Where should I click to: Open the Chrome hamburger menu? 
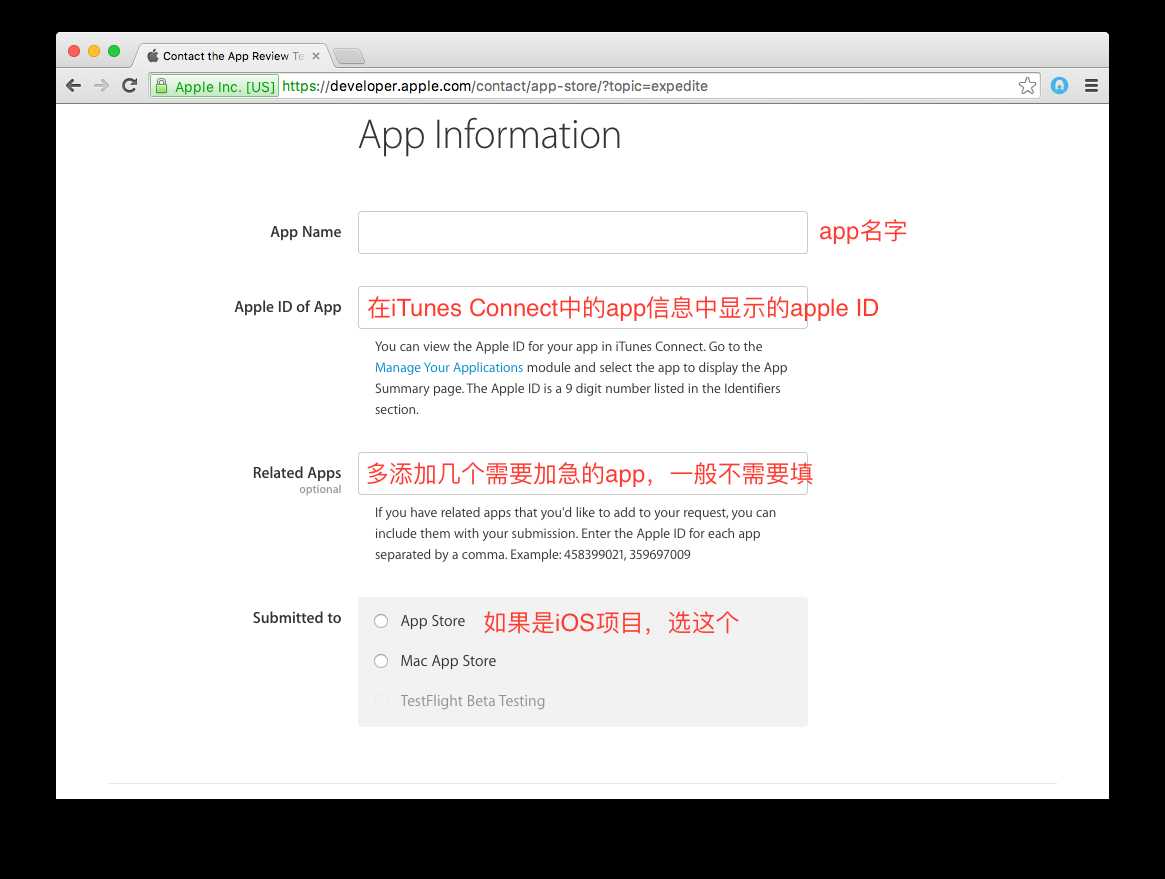pyautogui.click(x=1091, y=85)
